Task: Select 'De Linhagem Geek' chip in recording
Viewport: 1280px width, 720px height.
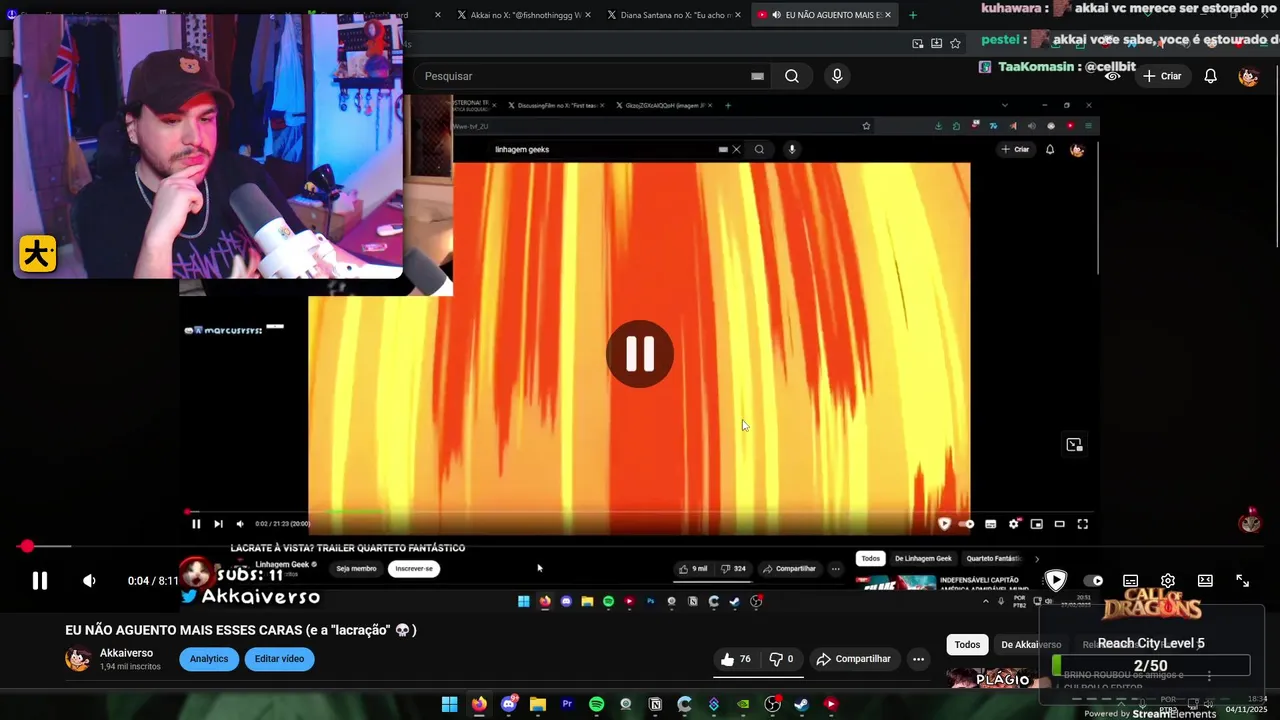Action: tap(923, 559)
